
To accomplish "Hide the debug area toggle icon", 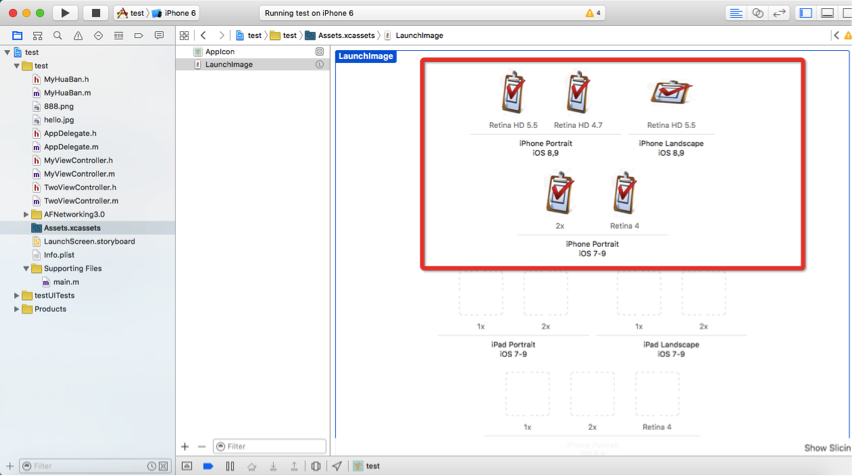I will pyautogui.click(x=187, y=466).
